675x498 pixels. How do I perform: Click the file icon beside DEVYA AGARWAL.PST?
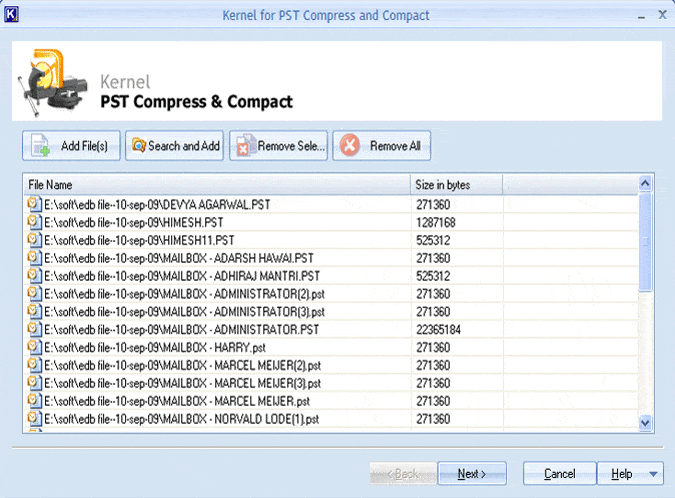click(x=34, y=204)
